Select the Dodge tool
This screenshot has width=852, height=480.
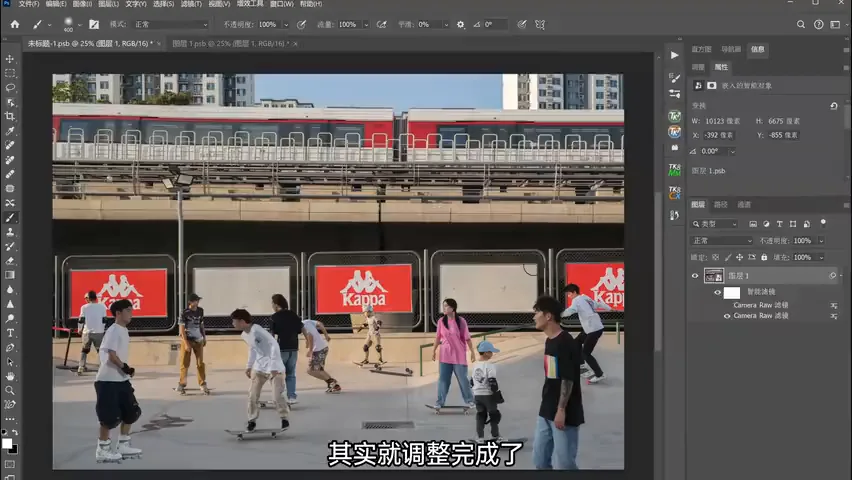[10, 319]
